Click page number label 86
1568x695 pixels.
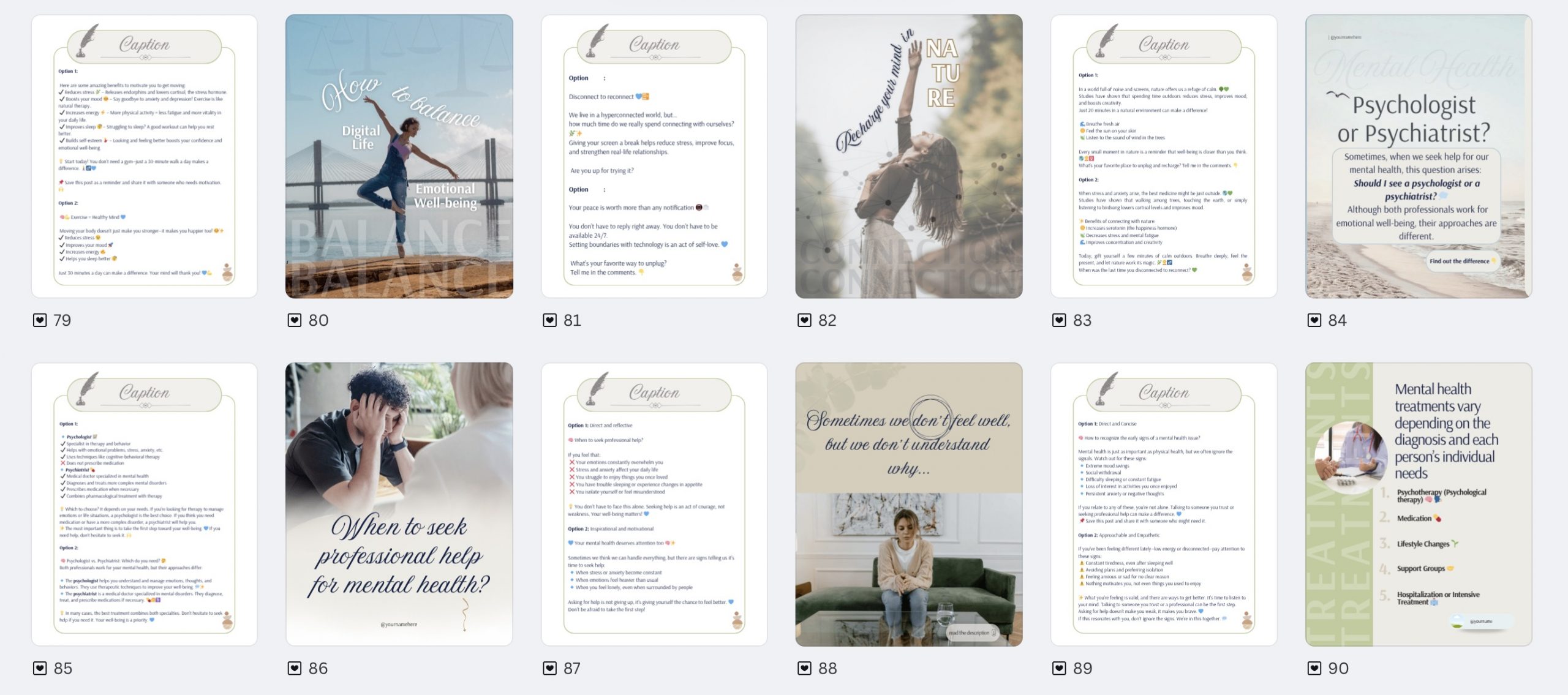(318, 668)
